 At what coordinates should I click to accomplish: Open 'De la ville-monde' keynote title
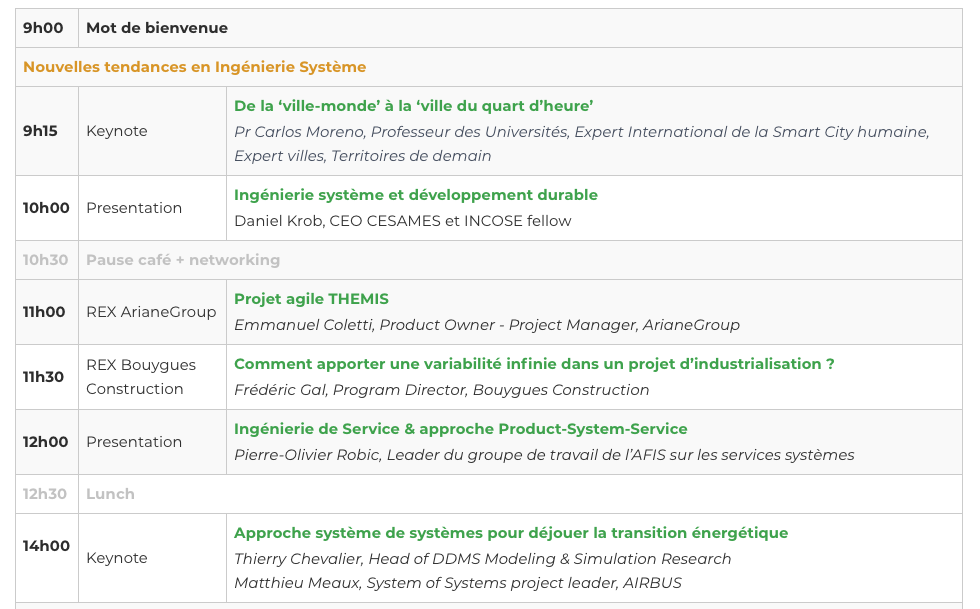pos(413,106)
